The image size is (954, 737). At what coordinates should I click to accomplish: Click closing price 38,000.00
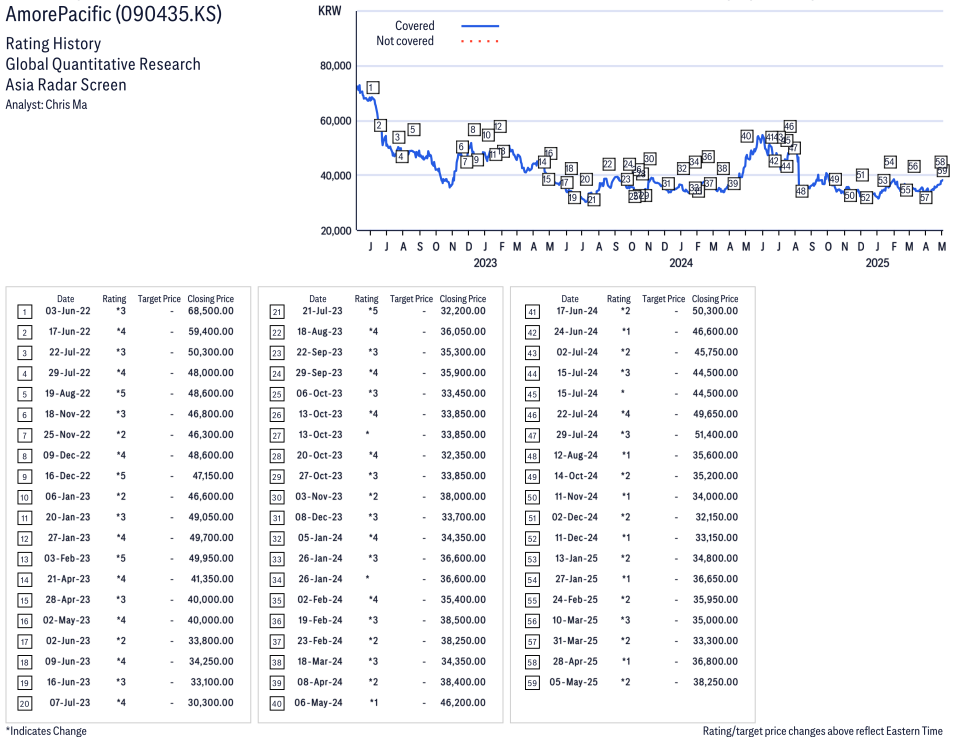463,497
